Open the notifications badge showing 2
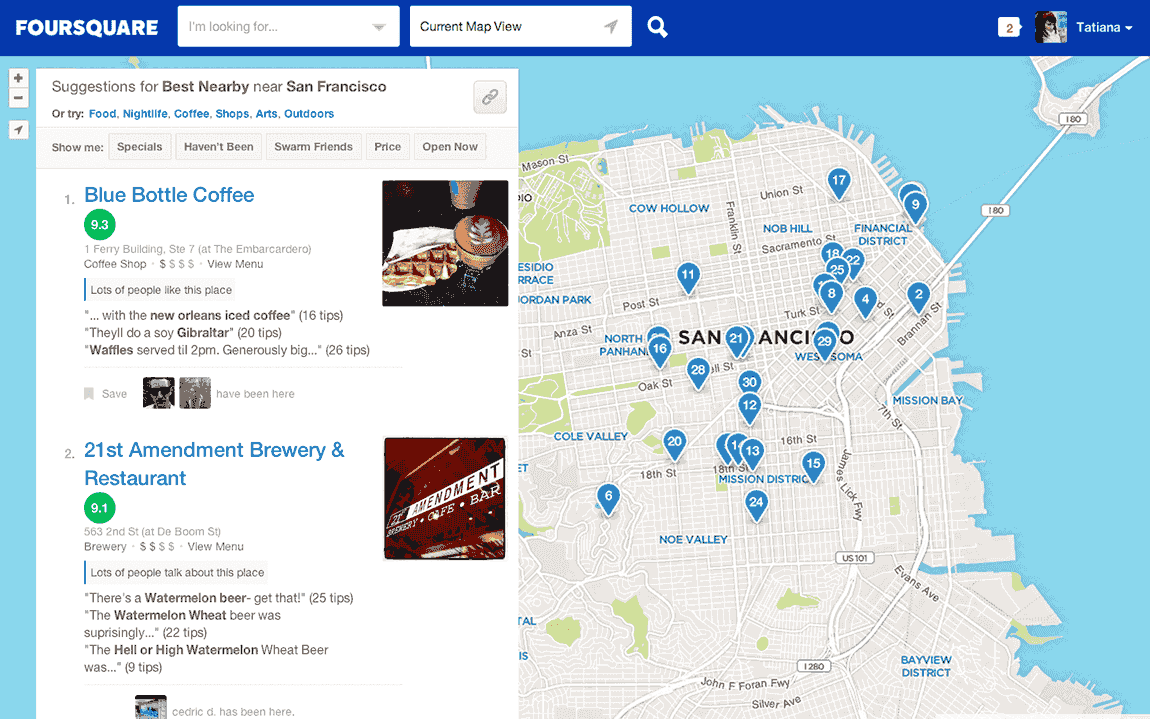The width and height of the screenshot is (1150, 719). pyautogui.click(x=1009, y=28)
